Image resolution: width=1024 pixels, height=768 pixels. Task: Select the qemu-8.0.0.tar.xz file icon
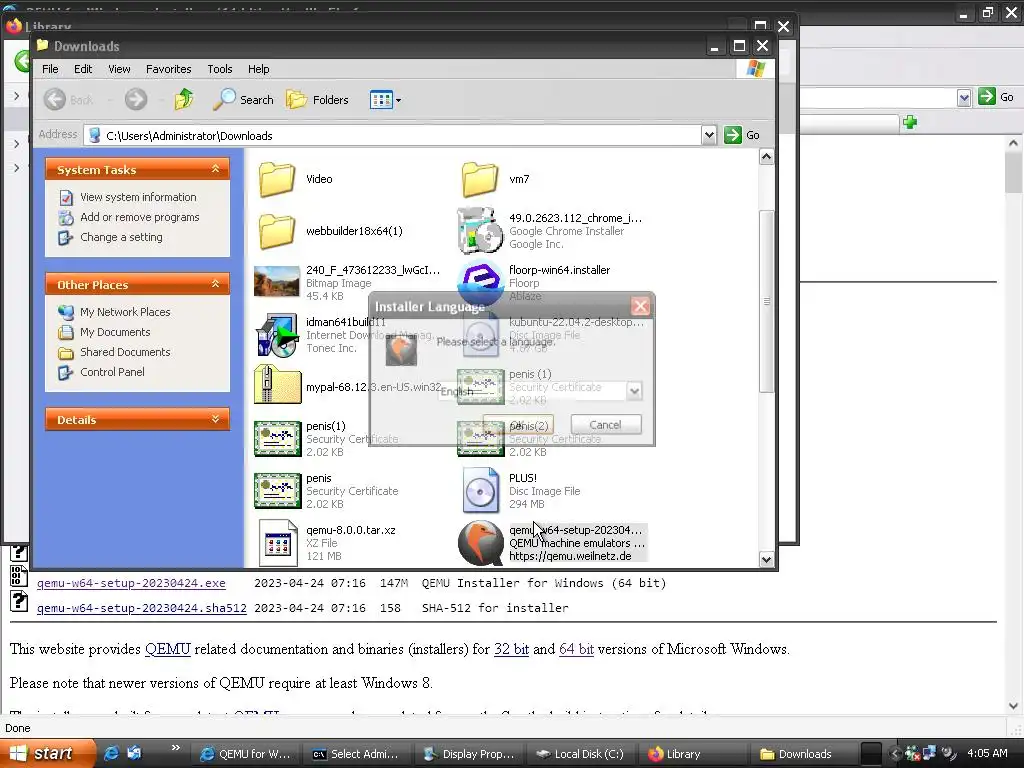(277, 542)
